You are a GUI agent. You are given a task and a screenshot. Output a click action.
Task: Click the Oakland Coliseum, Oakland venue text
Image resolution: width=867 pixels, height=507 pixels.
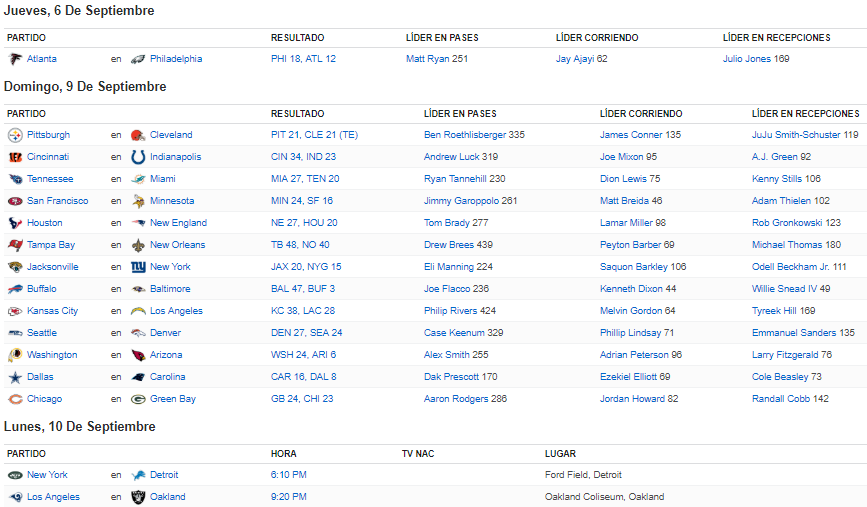click(604, 497)
